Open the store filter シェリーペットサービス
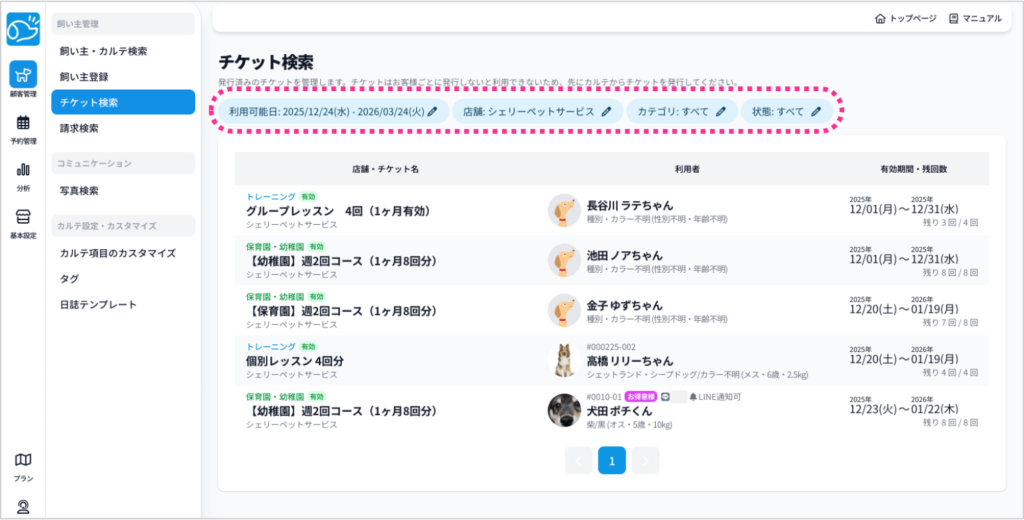Image resolution: width=1024 pixels, height=520 pixels. coord(537,112)
